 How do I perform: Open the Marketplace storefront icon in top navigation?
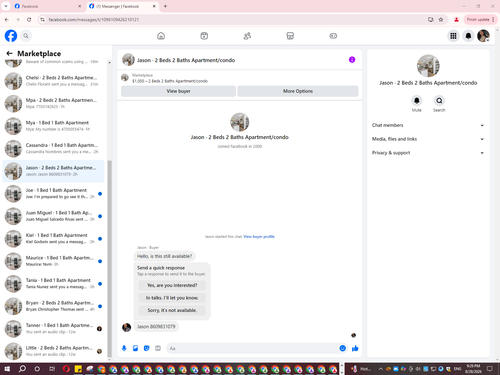(x=290, y=36)
